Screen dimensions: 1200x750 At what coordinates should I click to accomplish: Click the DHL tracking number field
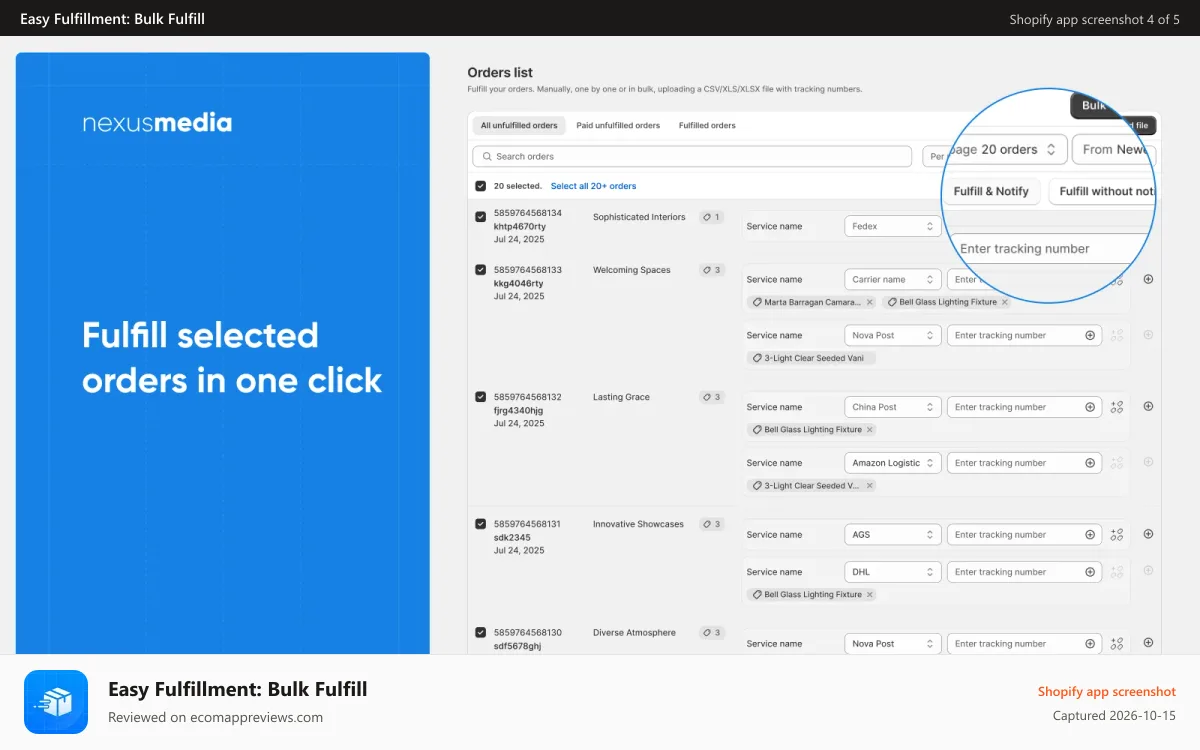coord(1025,572)
